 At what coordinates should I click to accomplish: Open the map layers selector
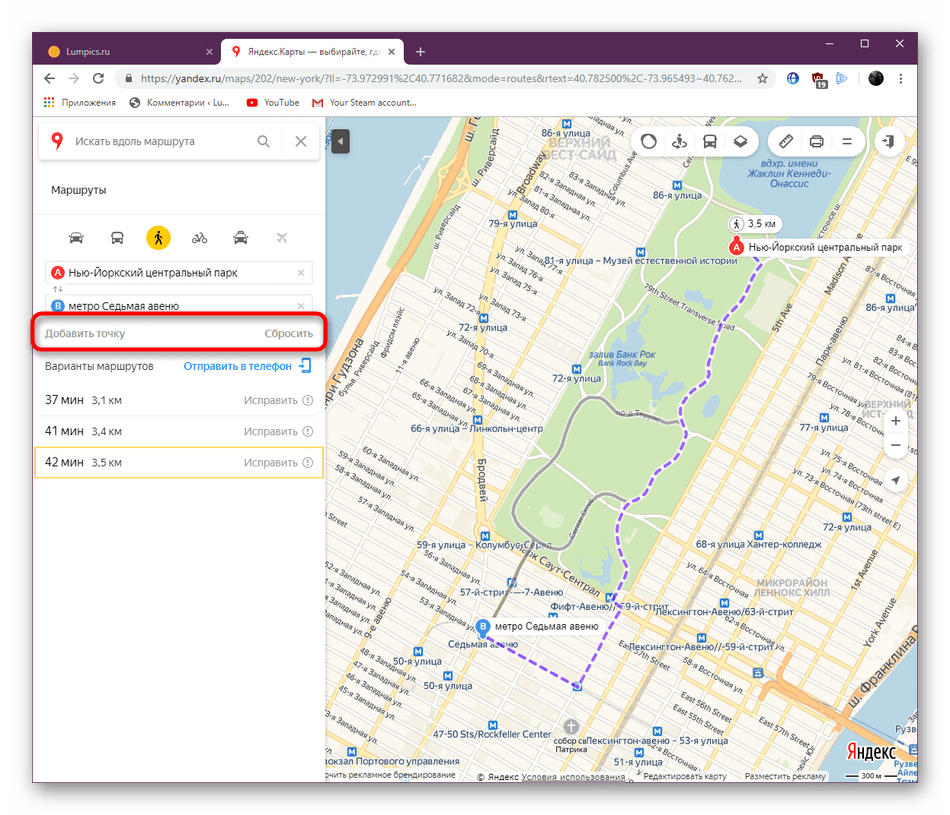tap(740, 141)
